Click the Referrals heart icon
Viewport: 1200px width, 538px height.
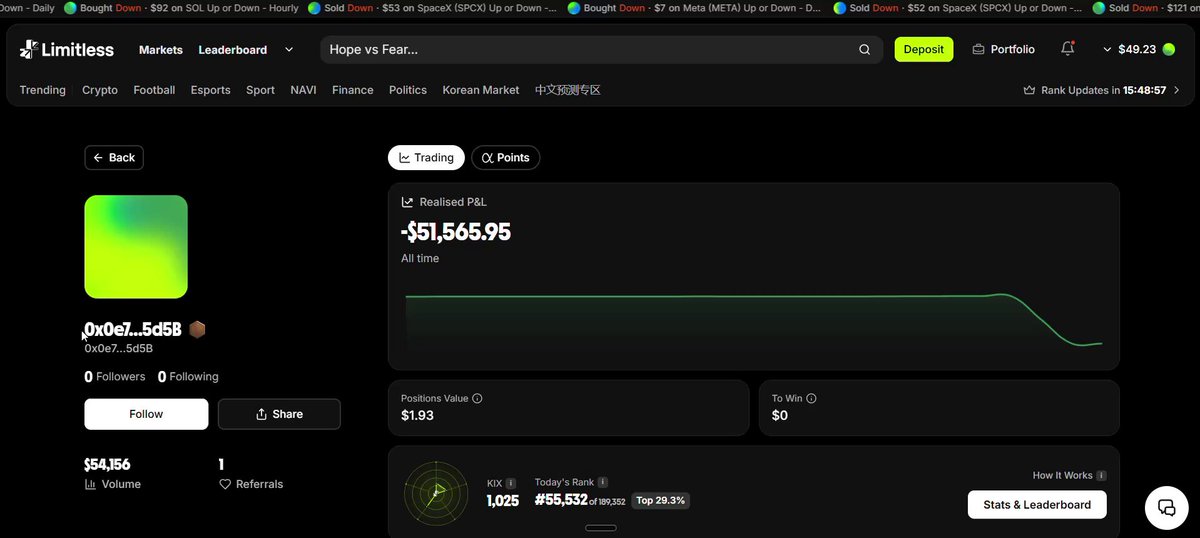(225, 484)
